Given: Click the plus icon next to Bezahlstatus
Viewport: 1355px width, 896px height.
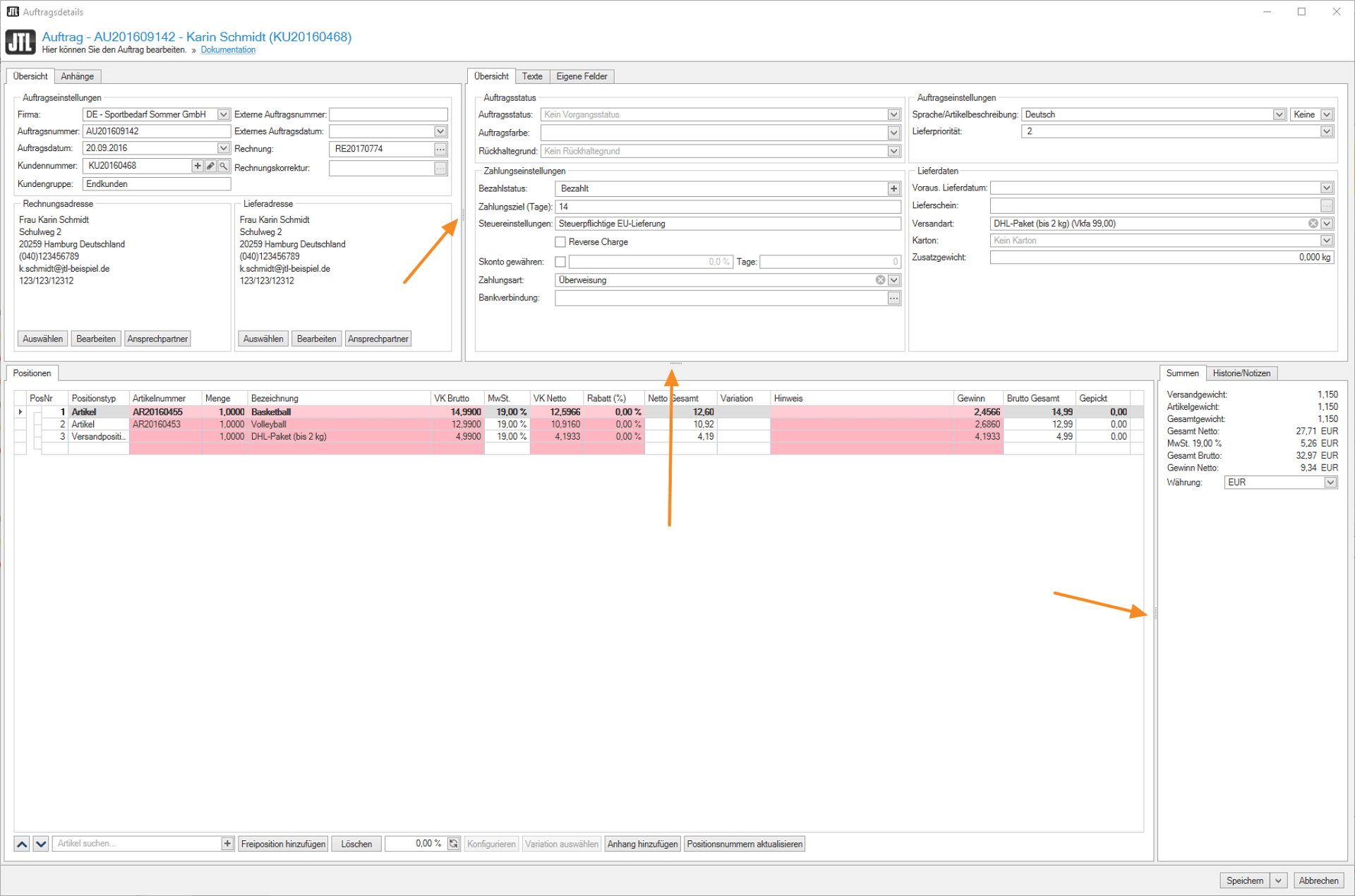Looking at the screenshot, I should (x=893, y=188).
